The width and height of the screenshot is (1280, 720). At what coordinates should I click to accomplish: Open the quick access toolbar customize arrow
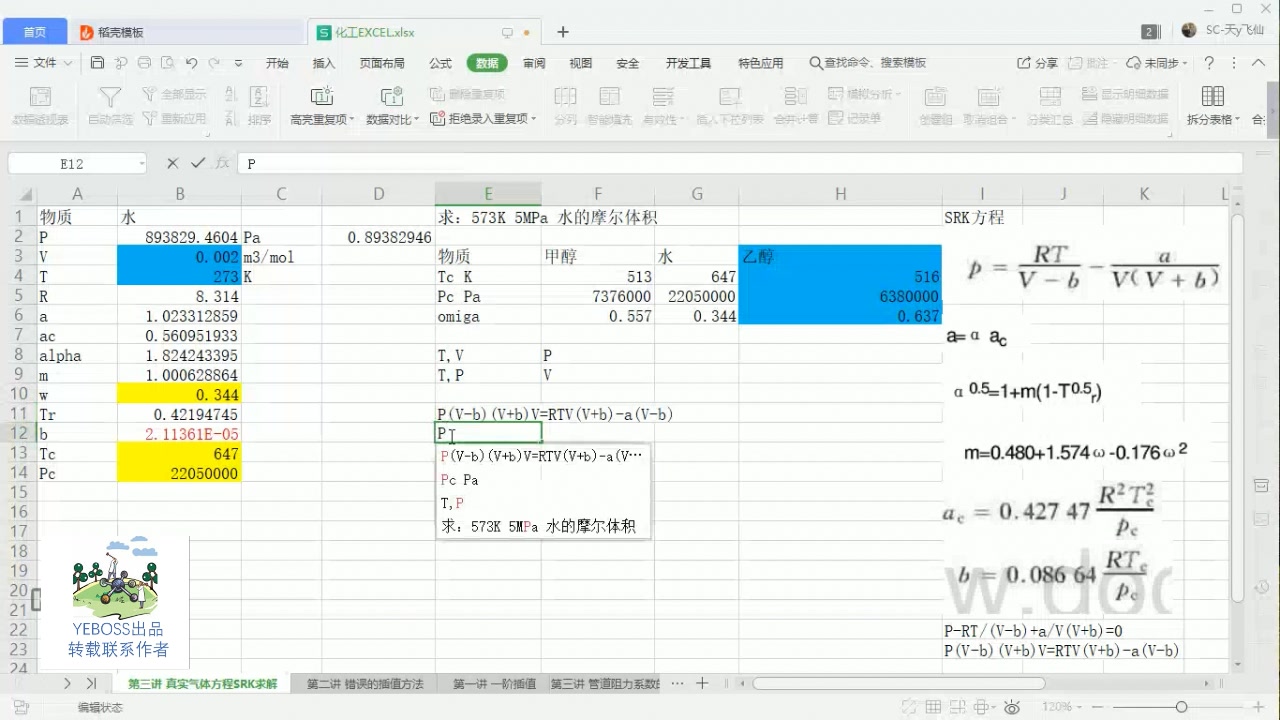pyautogui.click(x=238, y=63)
